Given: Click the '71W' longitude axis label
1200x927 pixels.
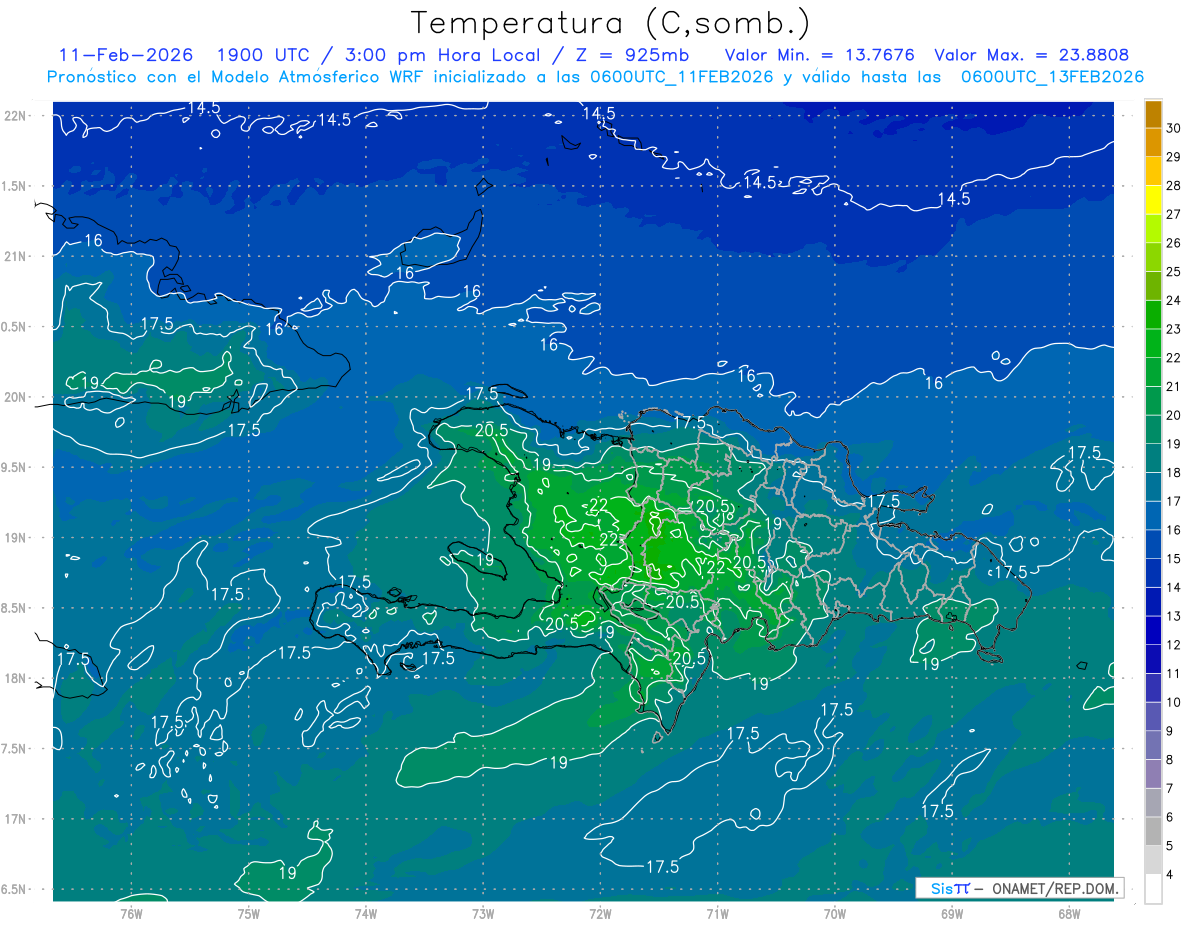Looking at the screenshot, I should coord(717,913).
